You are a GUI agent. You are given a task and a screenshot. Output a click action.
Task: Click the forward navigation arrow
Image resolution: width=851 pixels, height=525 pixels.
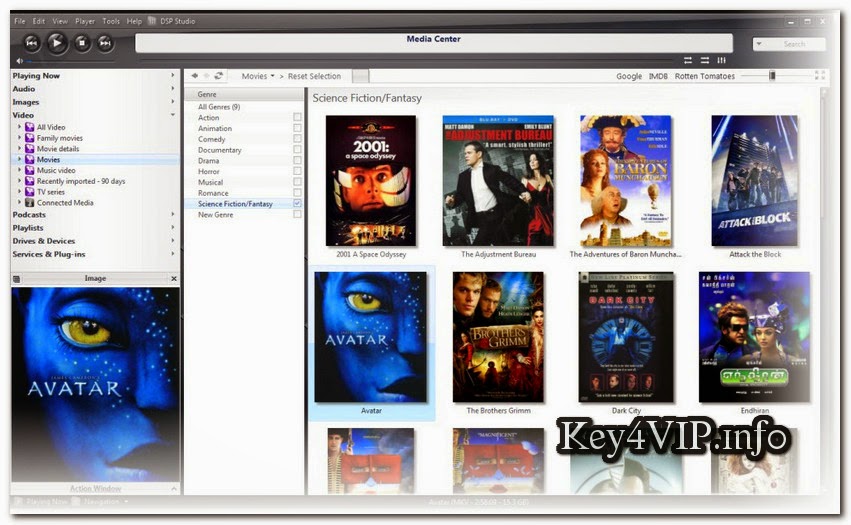point(206,76)
